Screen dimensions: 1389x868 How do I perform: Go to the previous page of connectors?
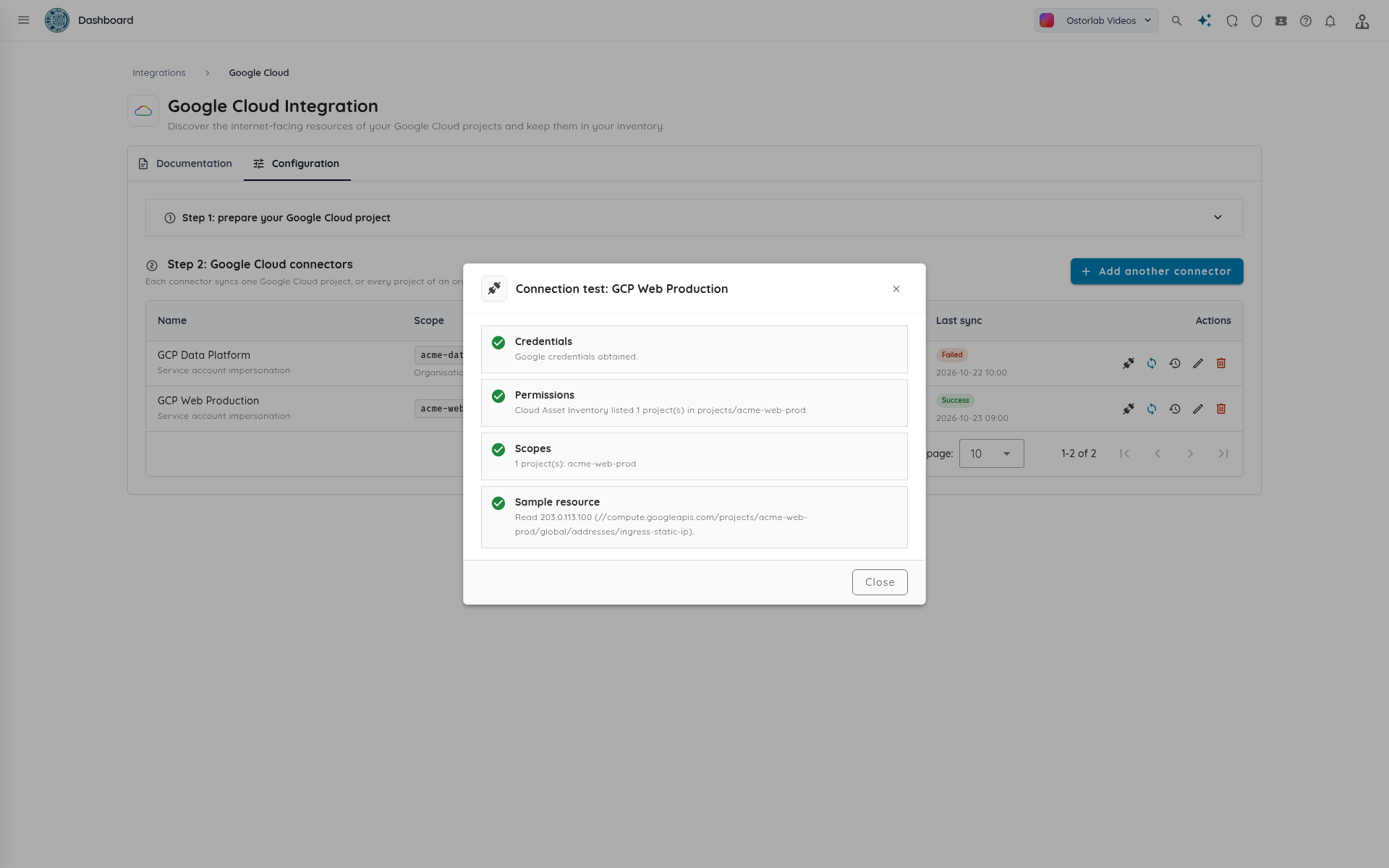point(1157,454)
